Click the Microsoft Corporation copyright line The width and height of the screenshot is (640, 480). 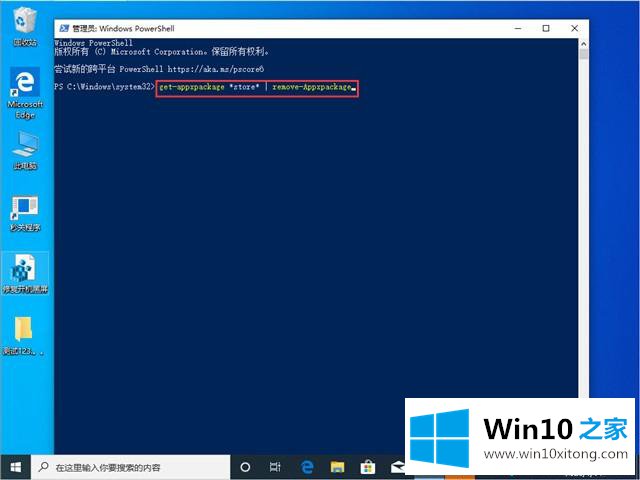coord(162,52)
